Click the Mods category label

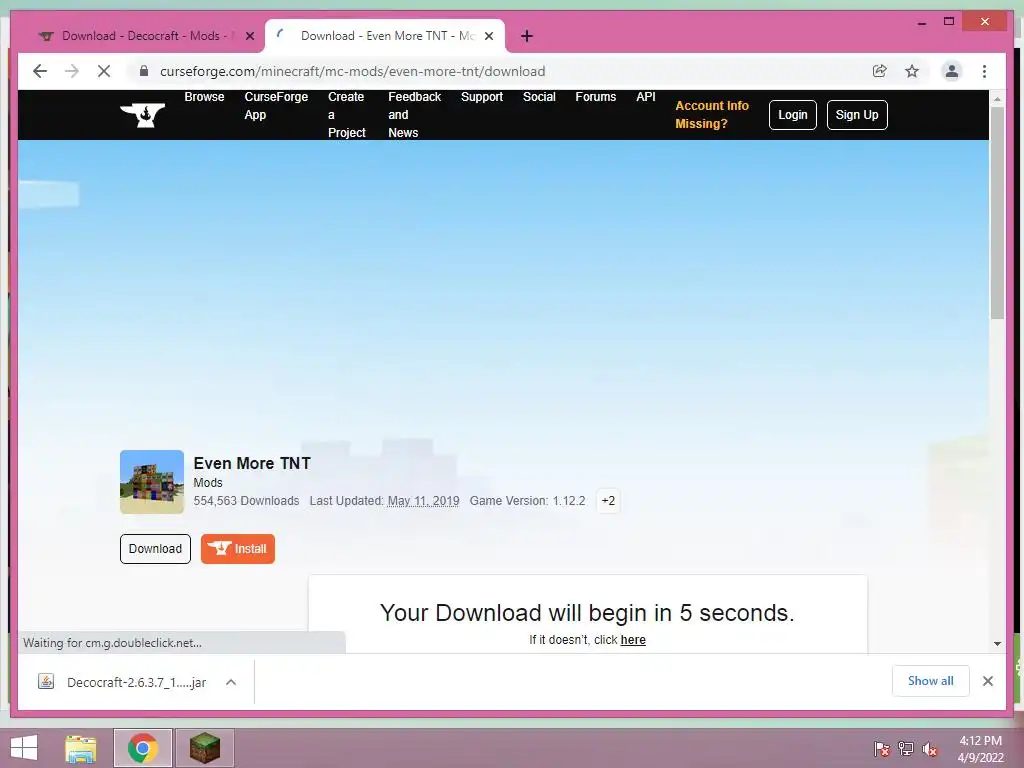click(208, 483)
